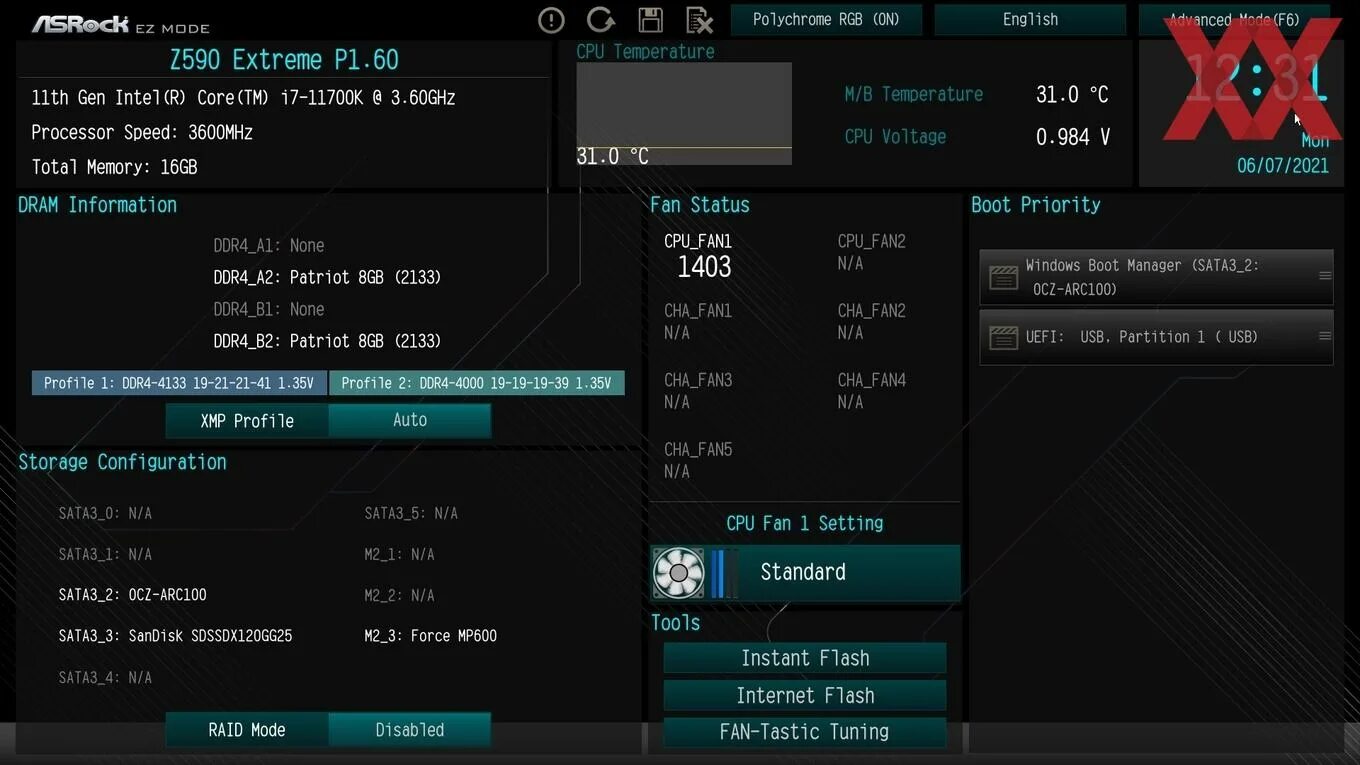The height and width of the screenshot is (765, 1360).
Task: Click the CPU Fan 1 Setting label
Action: [x=805, y=523]
